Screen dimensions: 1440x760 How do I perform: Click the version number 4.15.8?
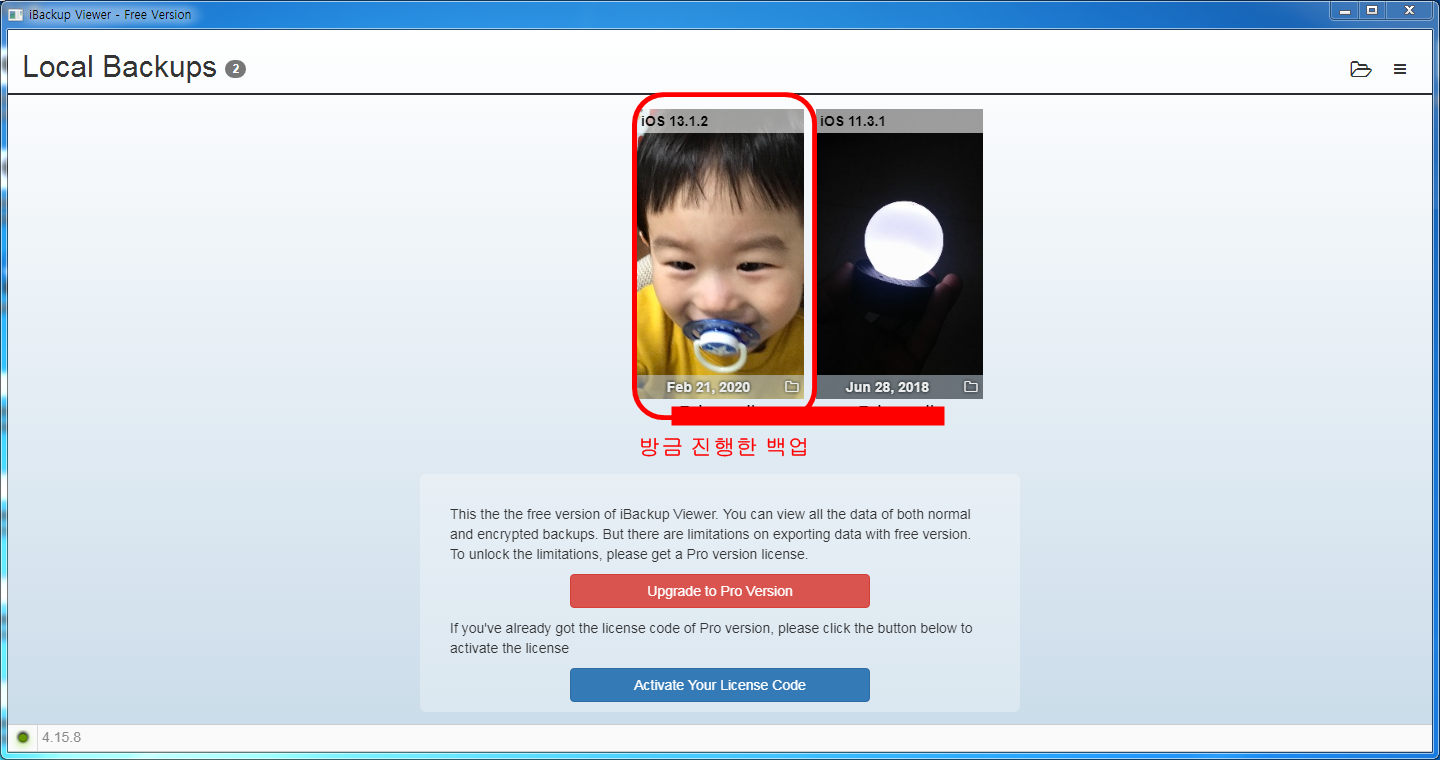click(62, 738)
